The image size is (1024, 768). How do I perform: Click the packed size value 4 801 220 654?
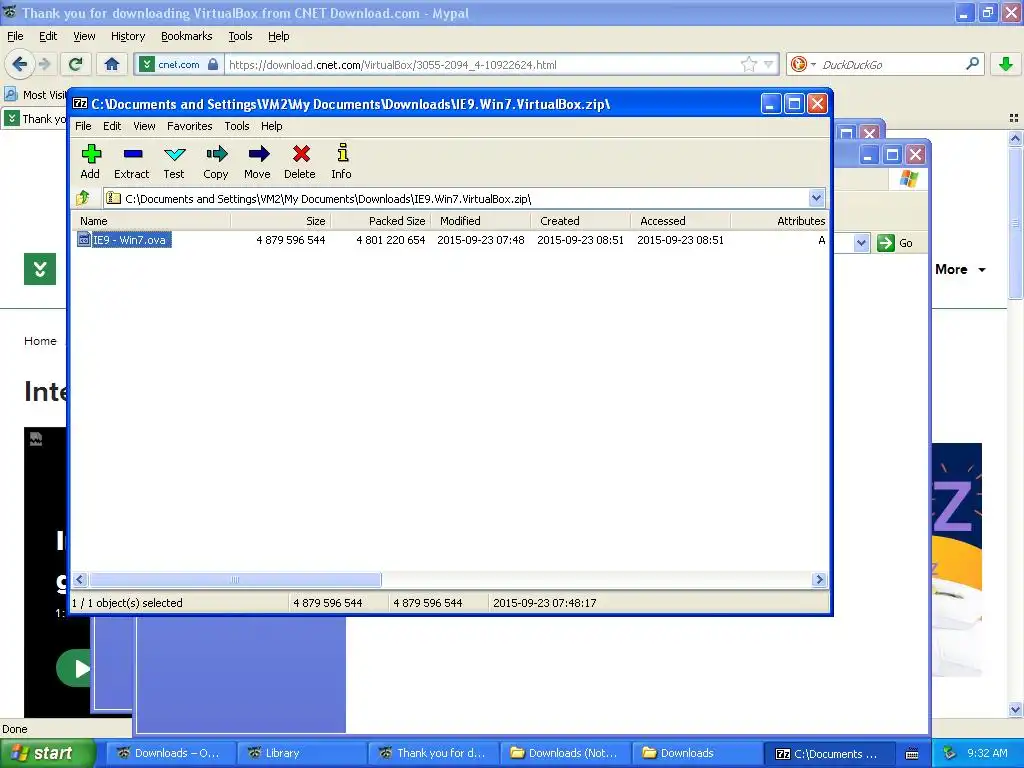coord(391,240)
